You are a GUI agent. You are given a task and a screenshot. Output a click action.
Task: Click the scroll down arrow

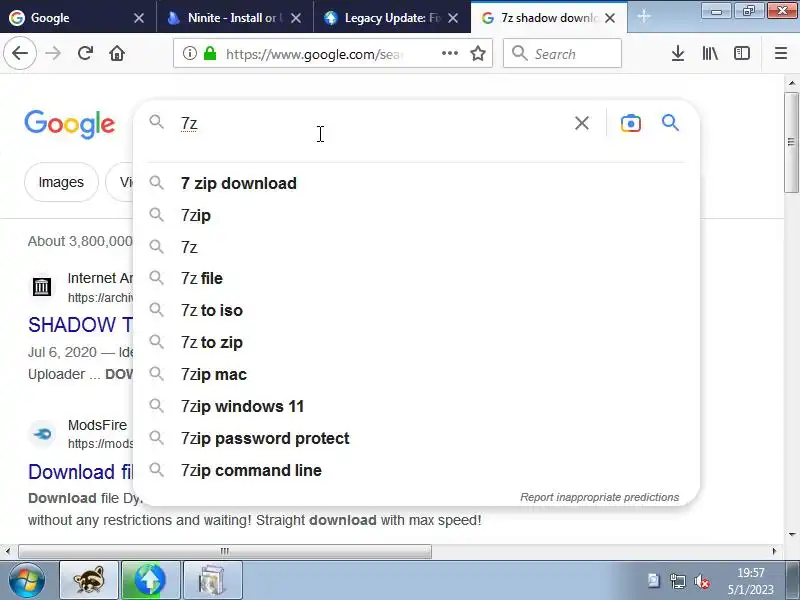click(791, 535)
